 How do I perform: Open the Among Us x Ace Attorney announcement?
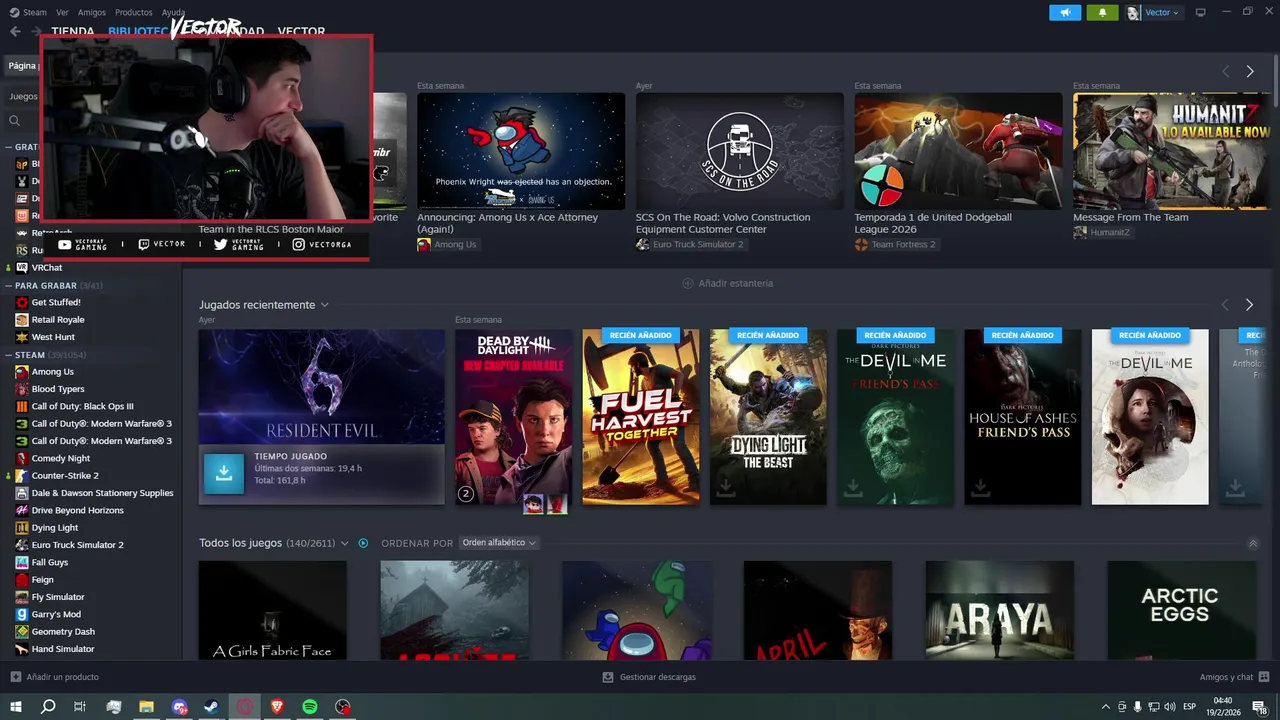tap(521, 151)
